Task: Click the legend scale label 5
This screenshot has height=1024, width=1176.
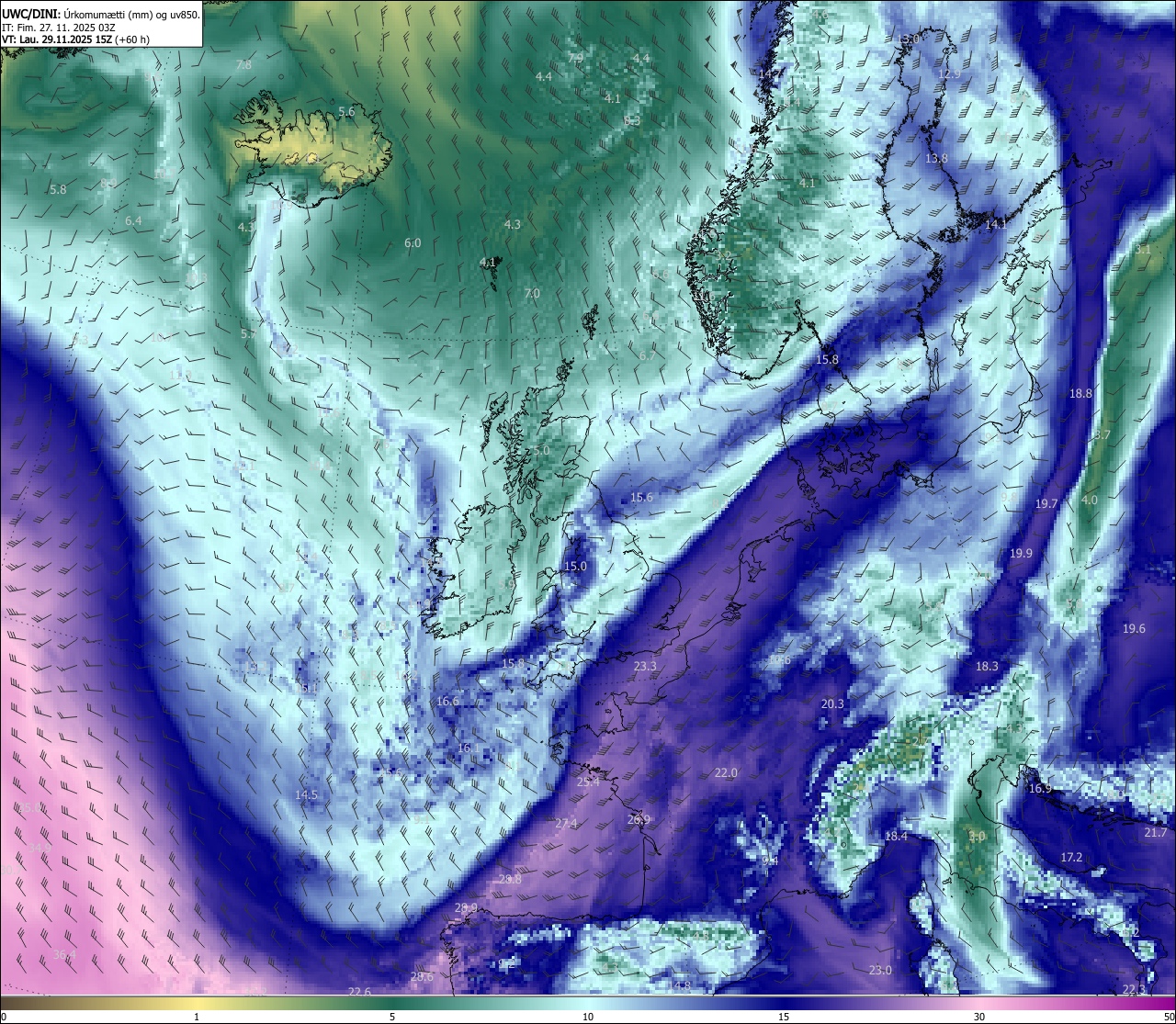Action: coord(392,1017)
